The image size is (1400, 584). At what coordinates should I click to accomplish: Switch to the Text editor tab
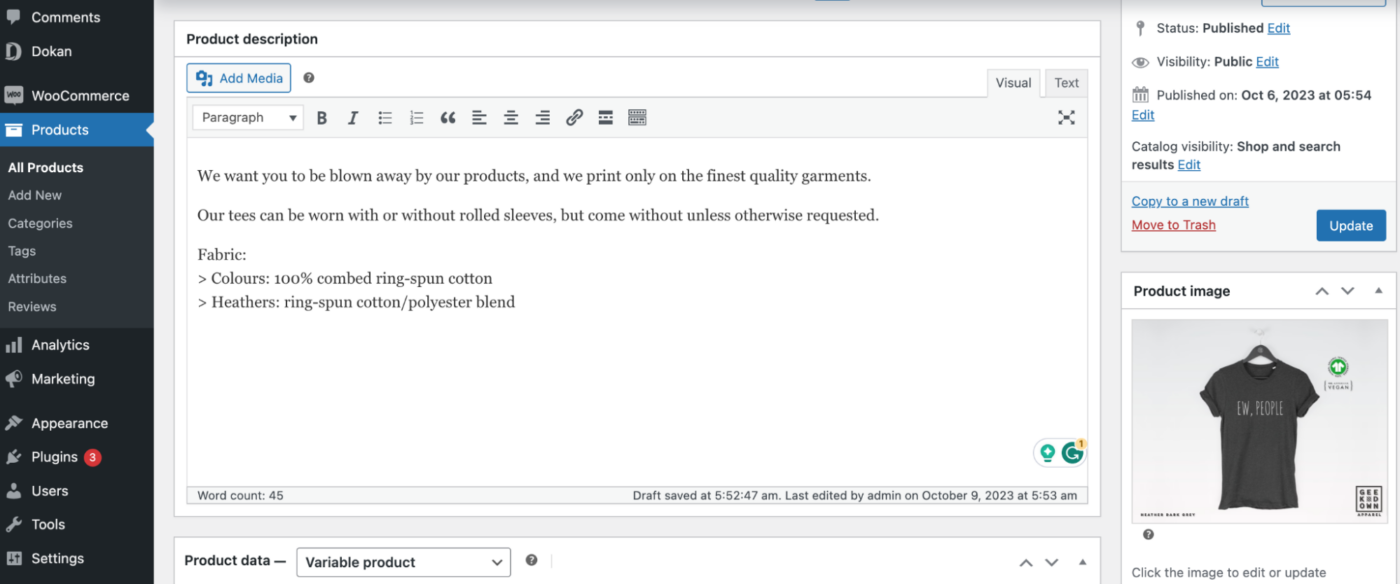tap(1066, 83)
